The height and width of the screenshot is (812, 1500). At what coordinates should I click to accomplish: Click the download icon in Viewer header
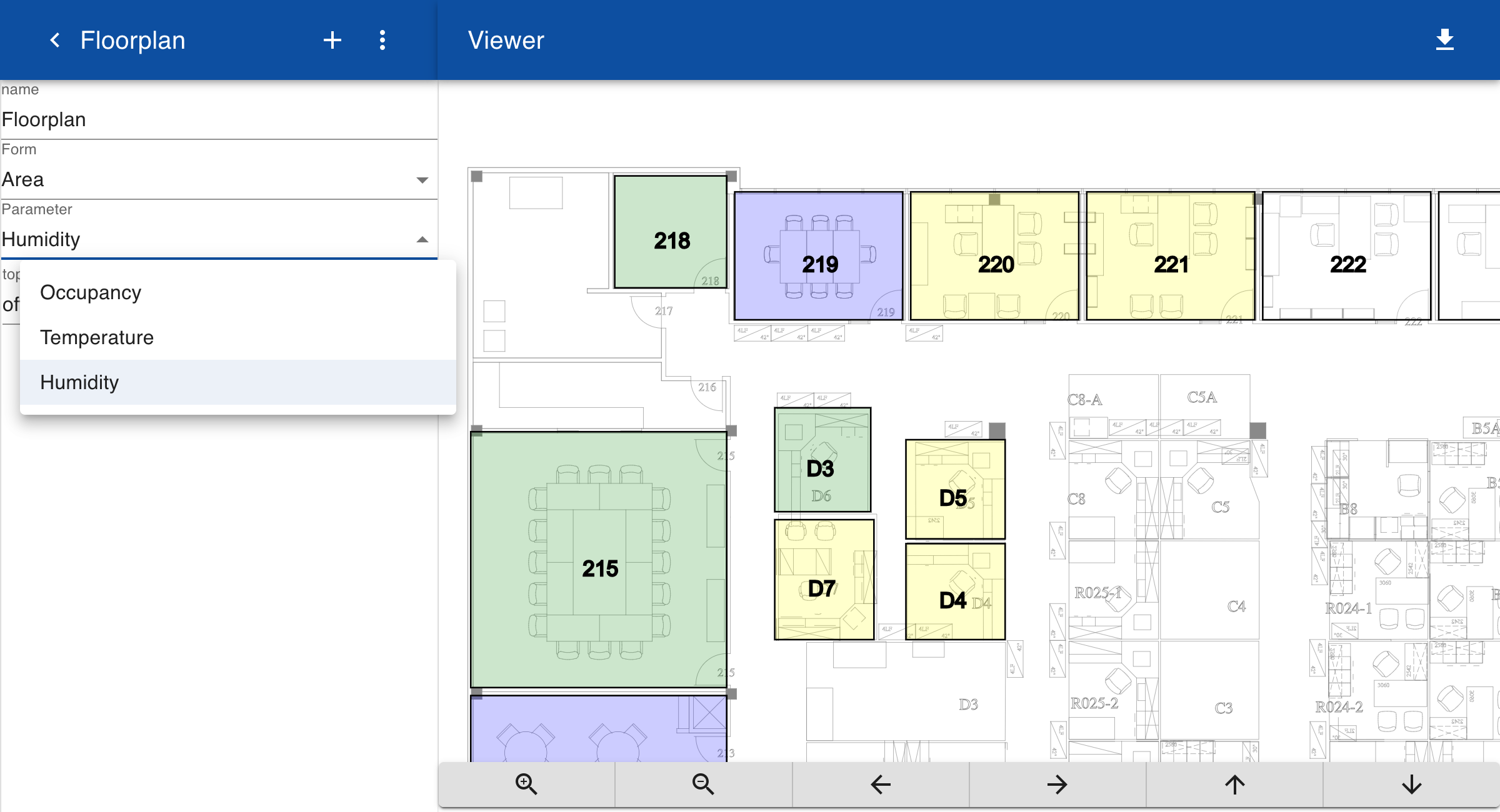click(x=1444, y=40)
